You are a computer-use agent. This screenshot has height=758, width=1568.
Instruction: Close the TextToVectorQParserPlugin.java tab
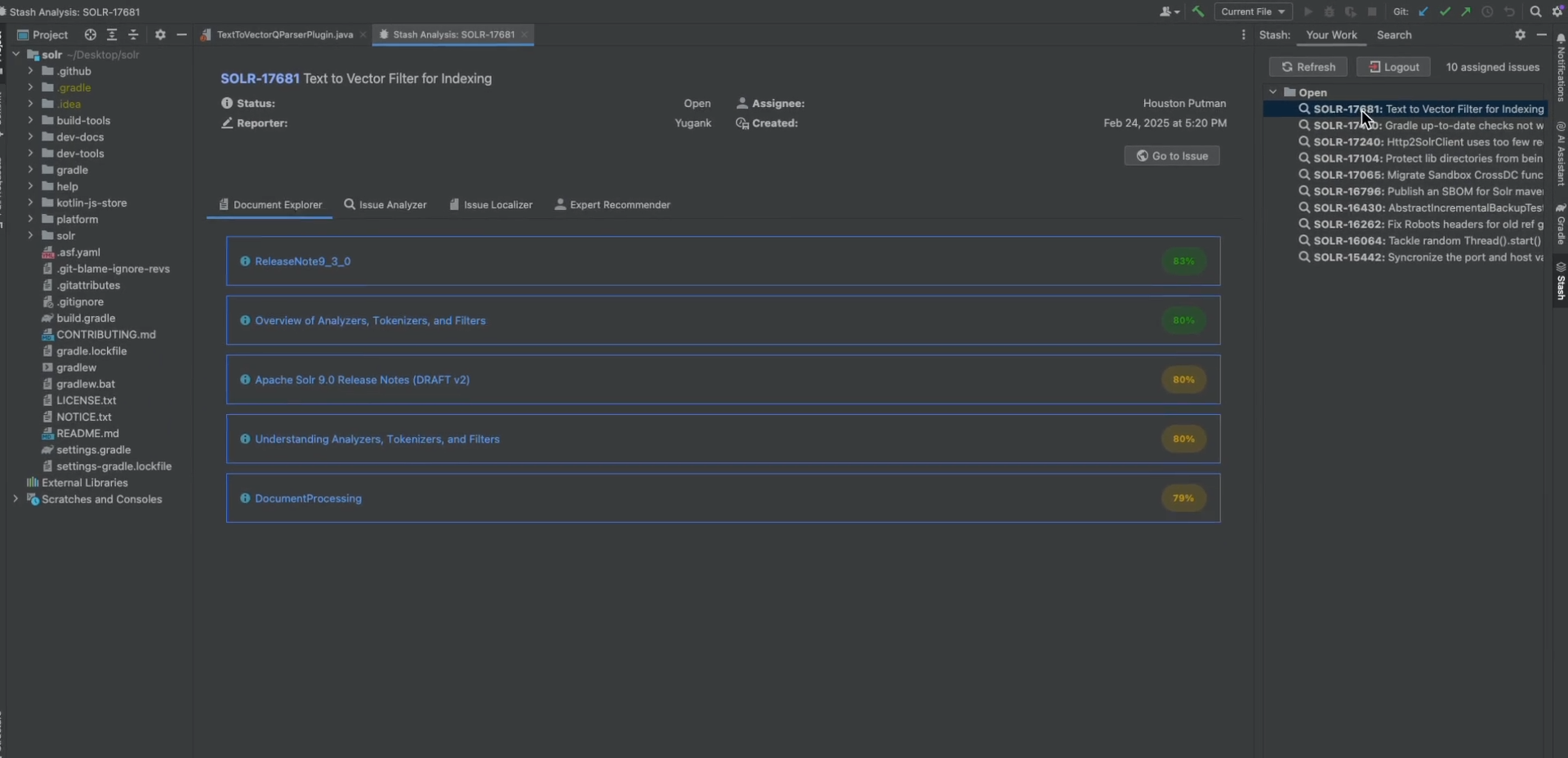[x=363, y=34]
